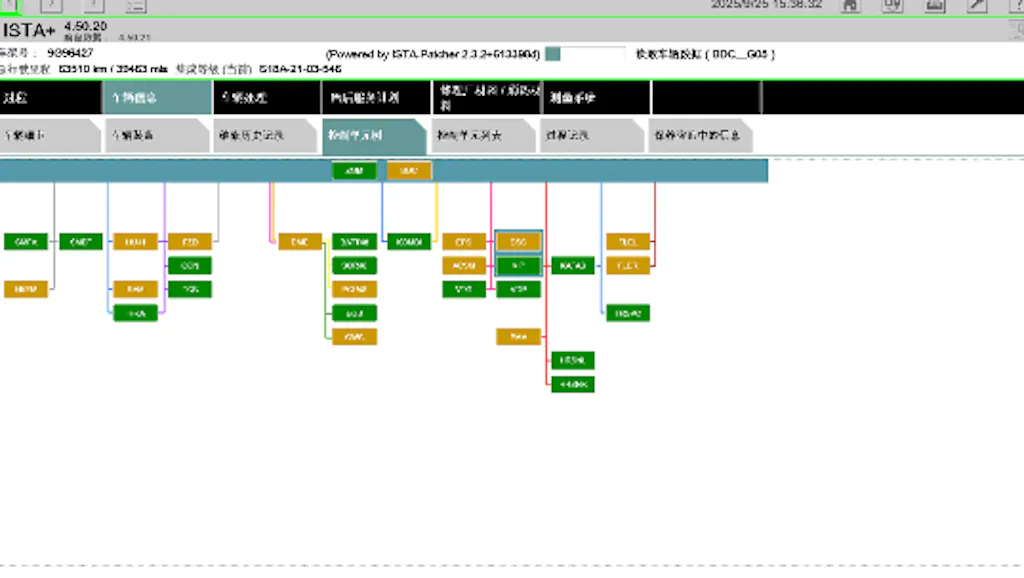
Task: Click the home icon in top toolbar
Action: (x=849, y=5)
